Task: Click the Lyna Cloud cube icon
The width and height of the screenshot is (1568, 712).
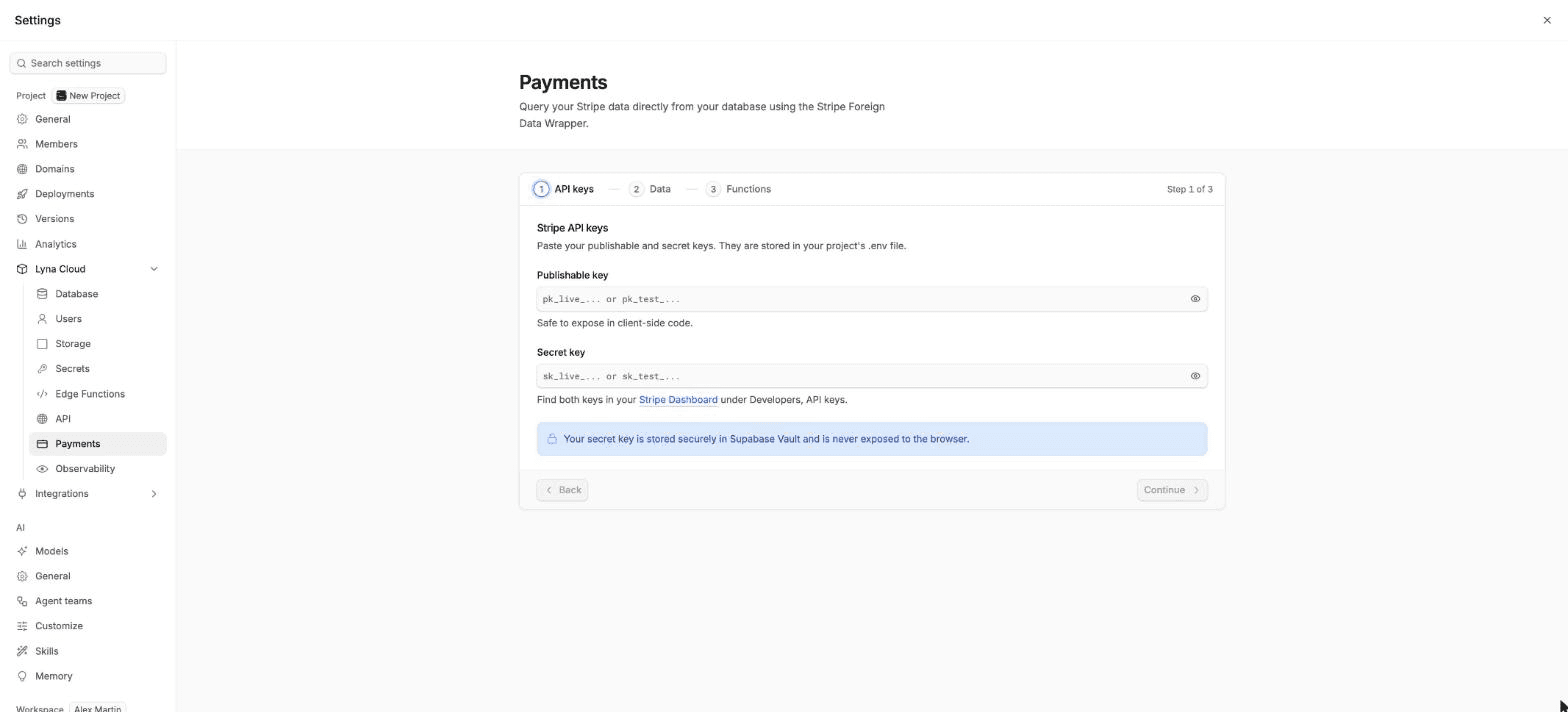Action: pos(22,269)
